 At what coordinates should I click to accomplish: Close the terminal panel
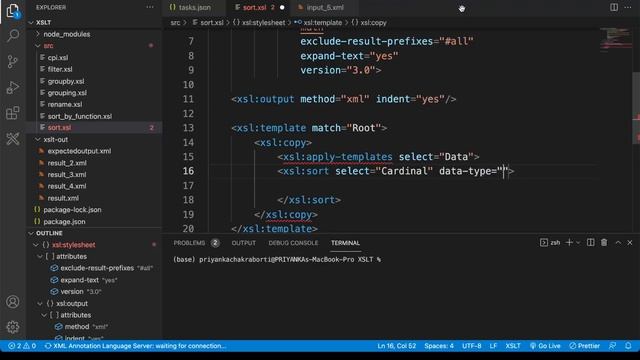coord(630,242)
